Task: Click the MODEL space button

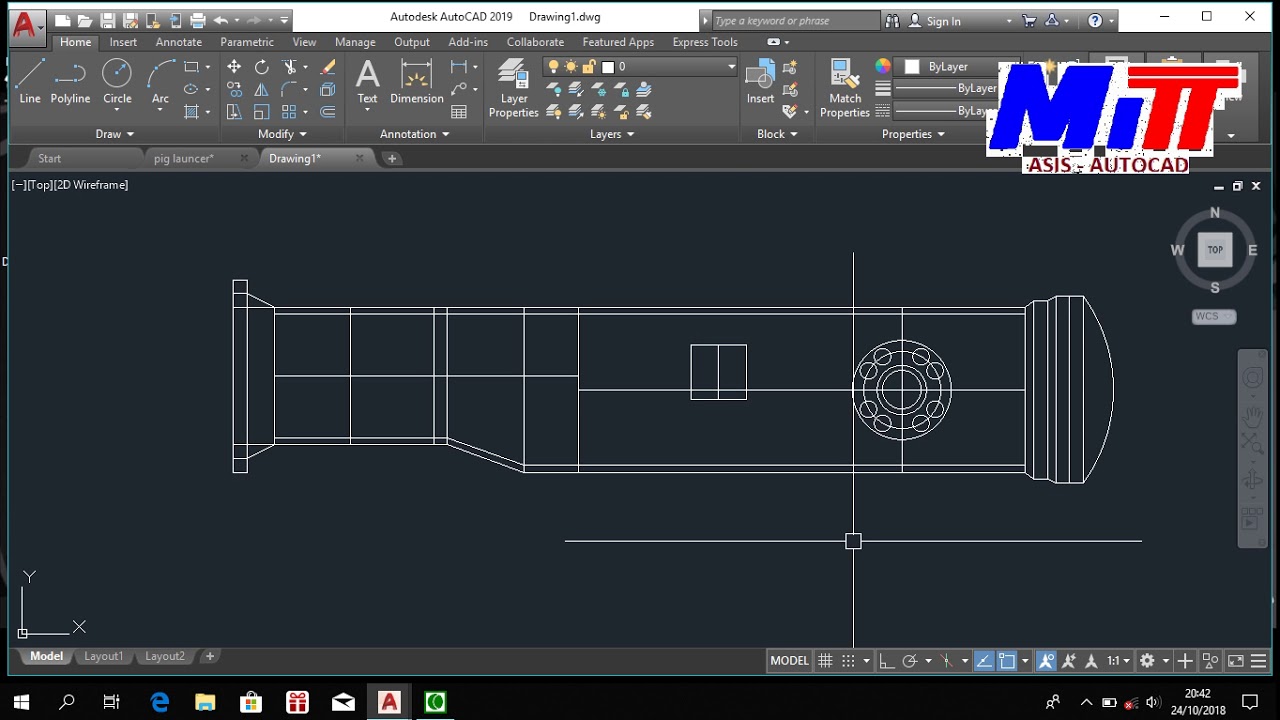Action: click(x=789, y=661)
